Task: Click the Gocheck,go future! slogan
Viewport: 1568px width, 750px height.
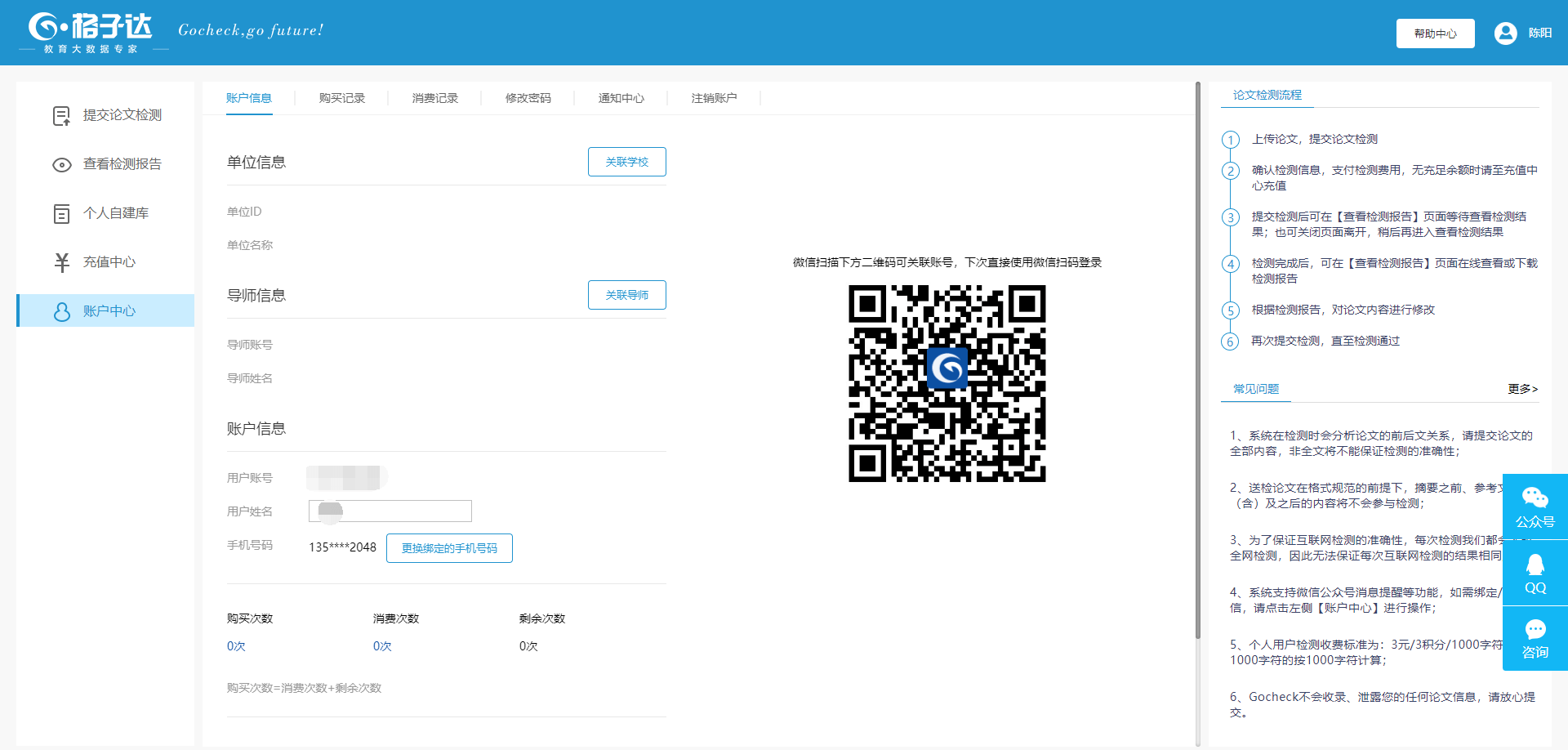Action: (251, 30)
